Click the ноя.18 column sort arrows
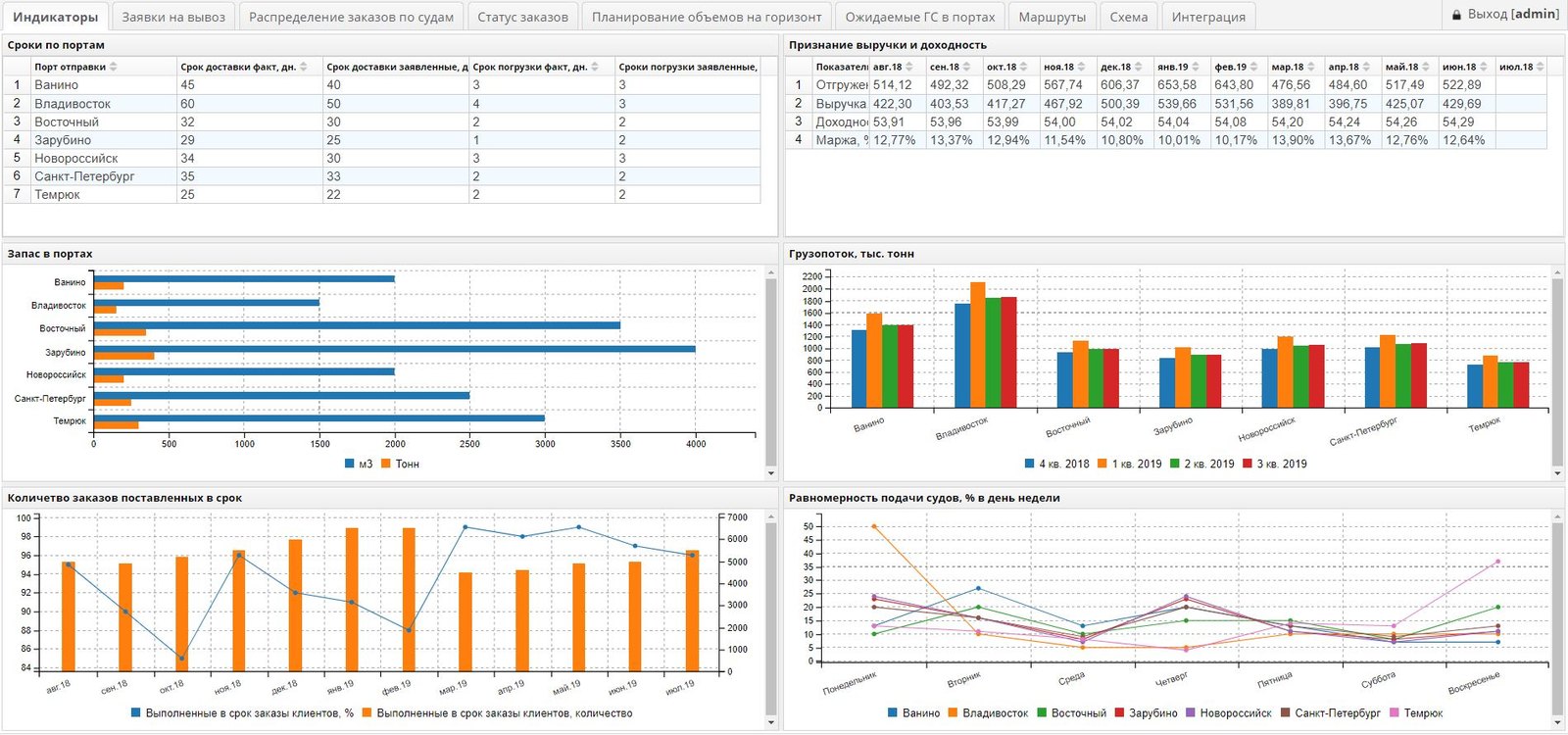 (1081, 67)
